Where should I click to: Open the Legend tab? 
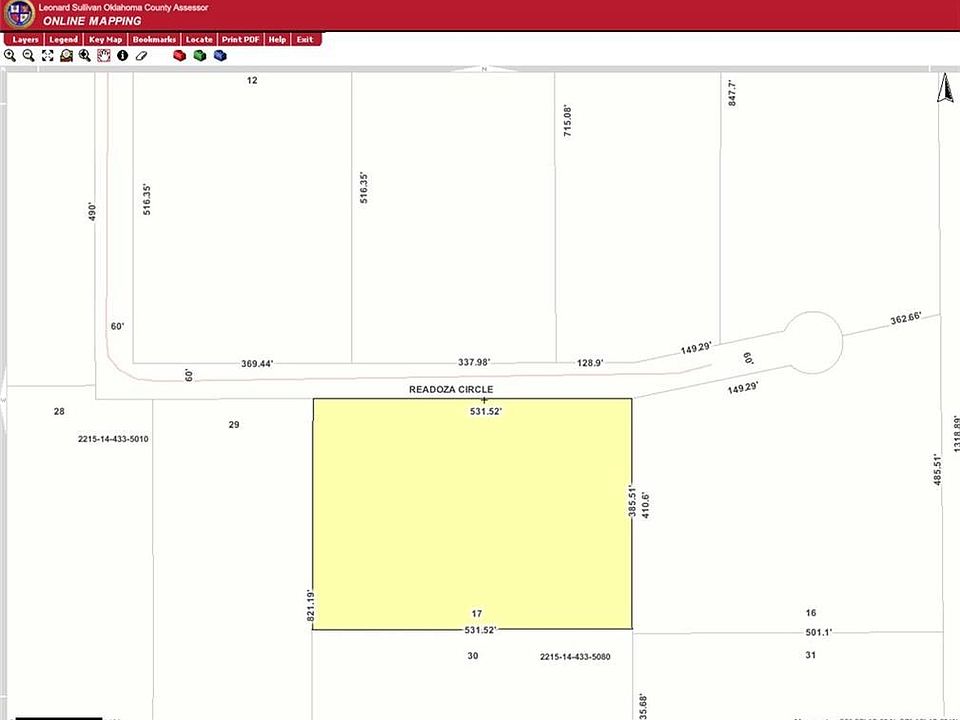pyautogui.click(x=63, y=39)
